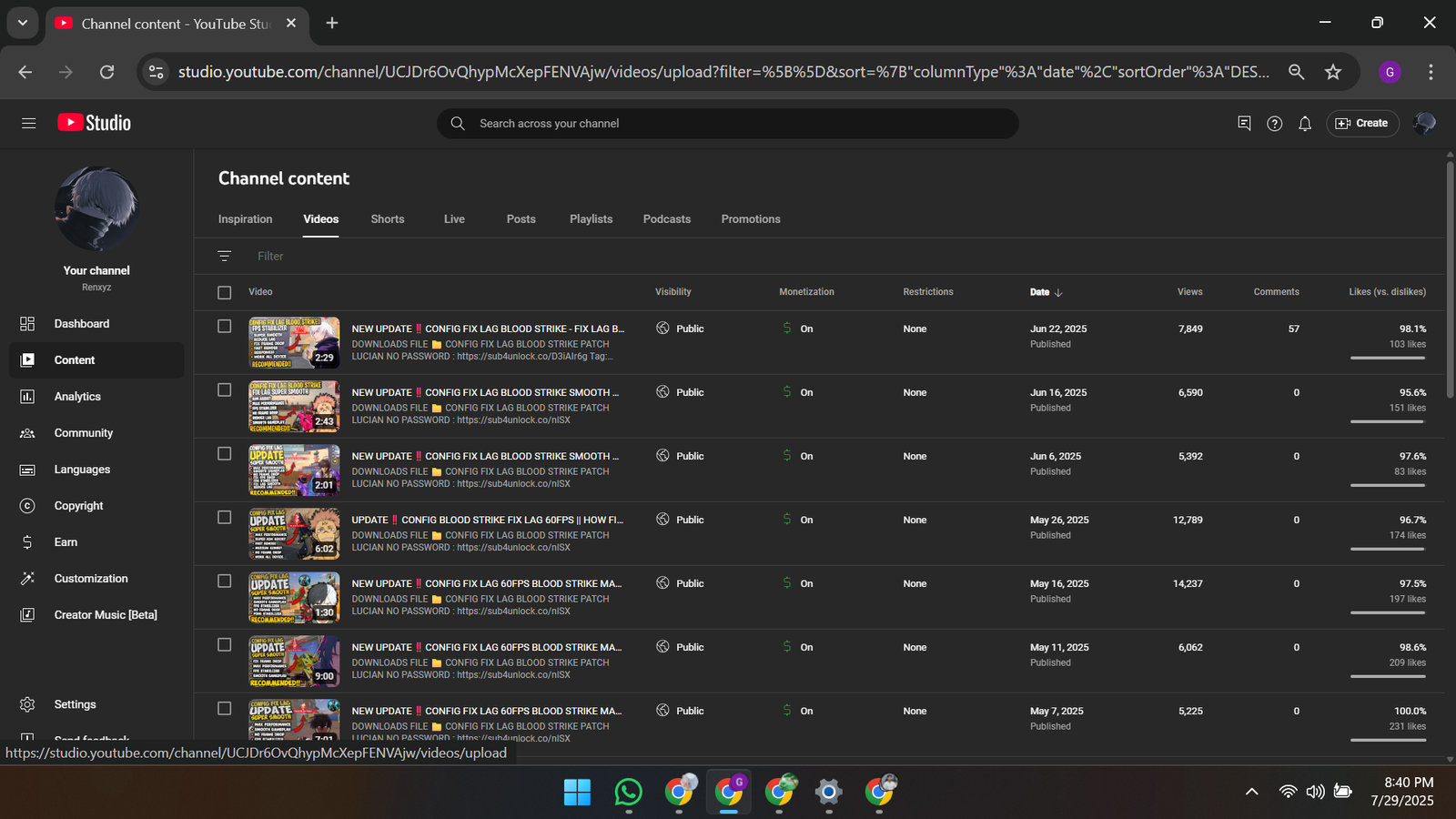1456x819 pixels.
Task: Open the Help question mark icon
Action: click(1274, 123)
